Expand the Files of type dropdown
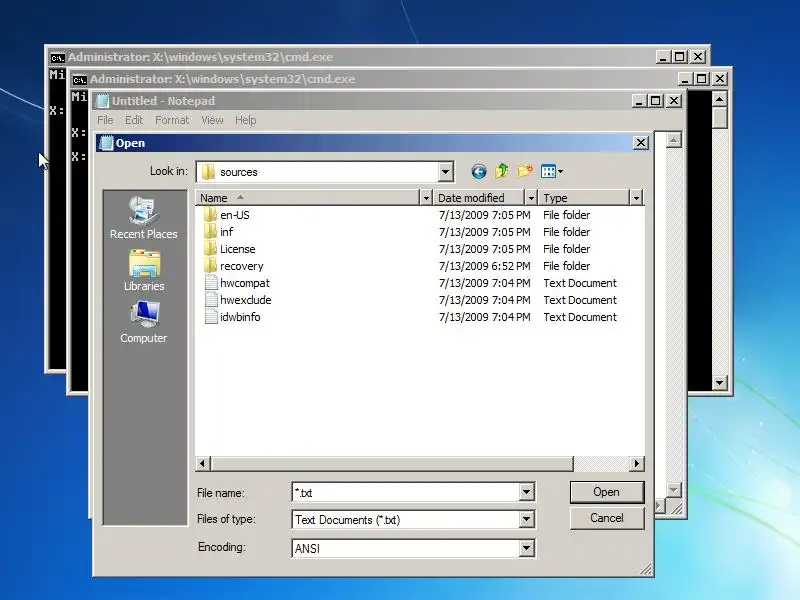This screenshot has height=600, width=800. pos(527,520)
